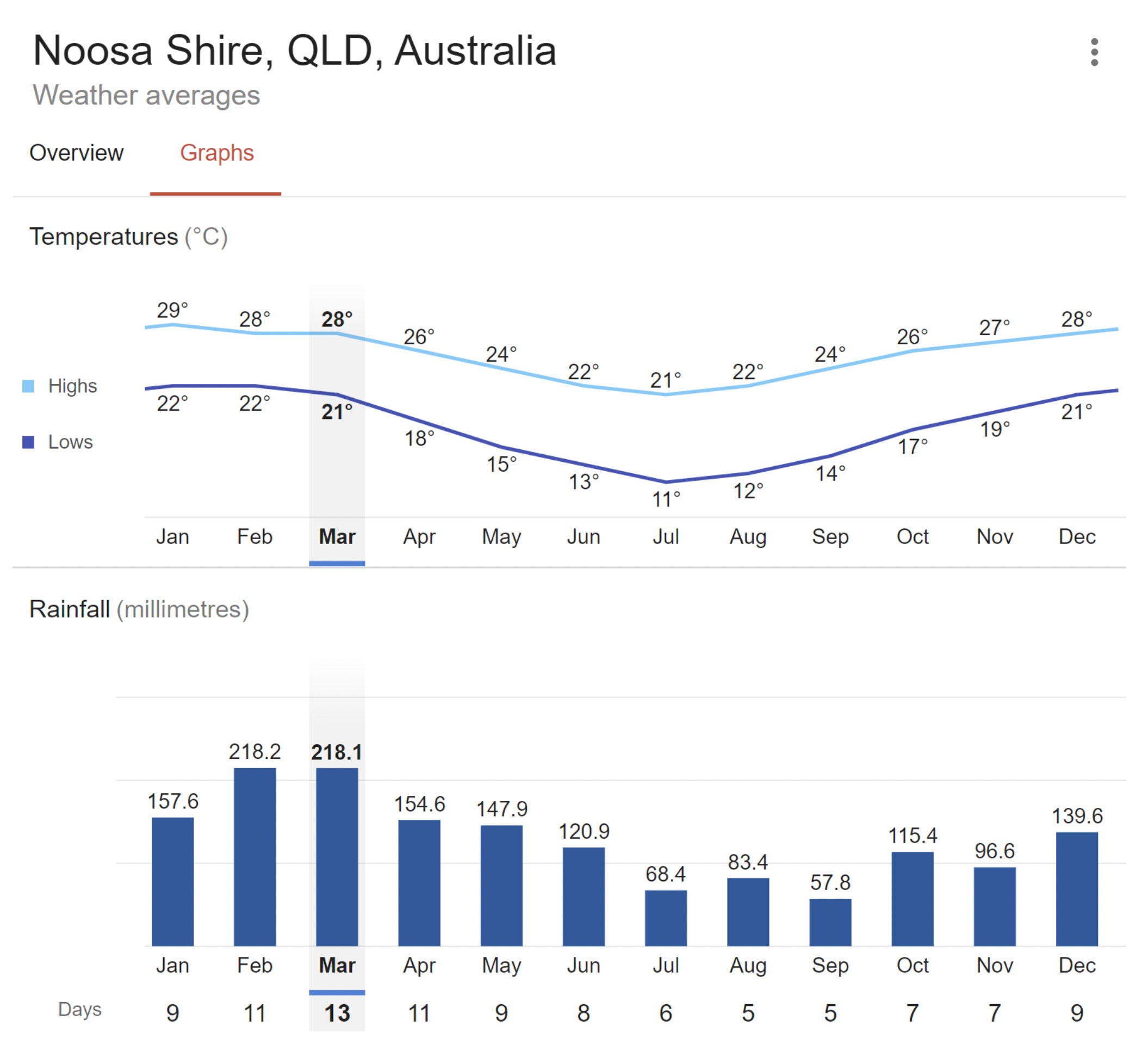The image size is (1148, 1045).
Task: Click the Highs legend label
Action: coord(73,387)
